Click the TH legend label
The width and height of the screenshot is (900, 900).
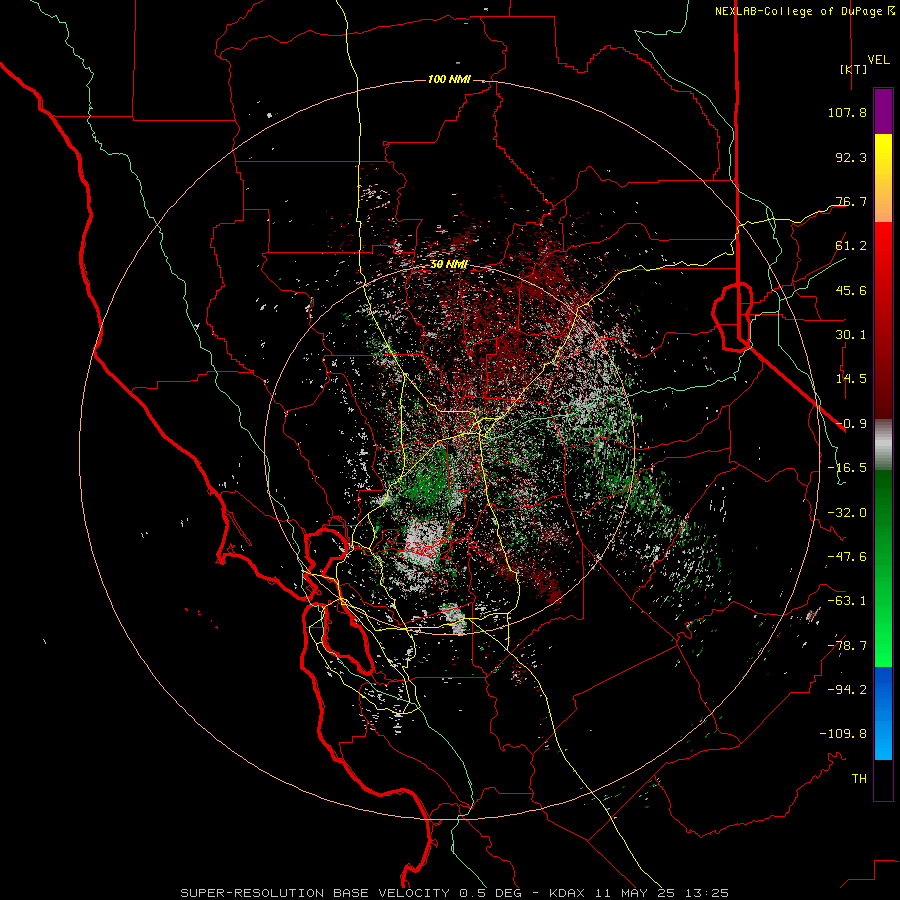coord(859,779)
